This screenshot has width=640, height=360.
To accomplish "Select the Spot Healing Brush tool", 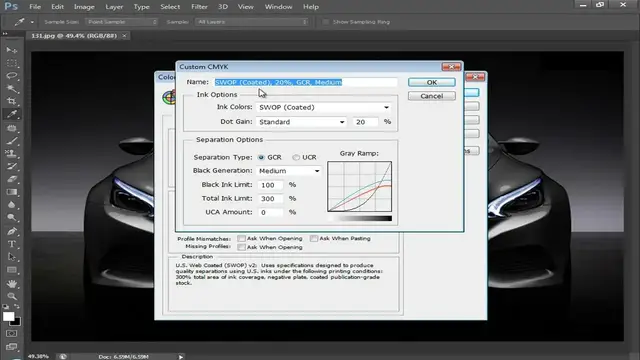I will click(12, 128).
